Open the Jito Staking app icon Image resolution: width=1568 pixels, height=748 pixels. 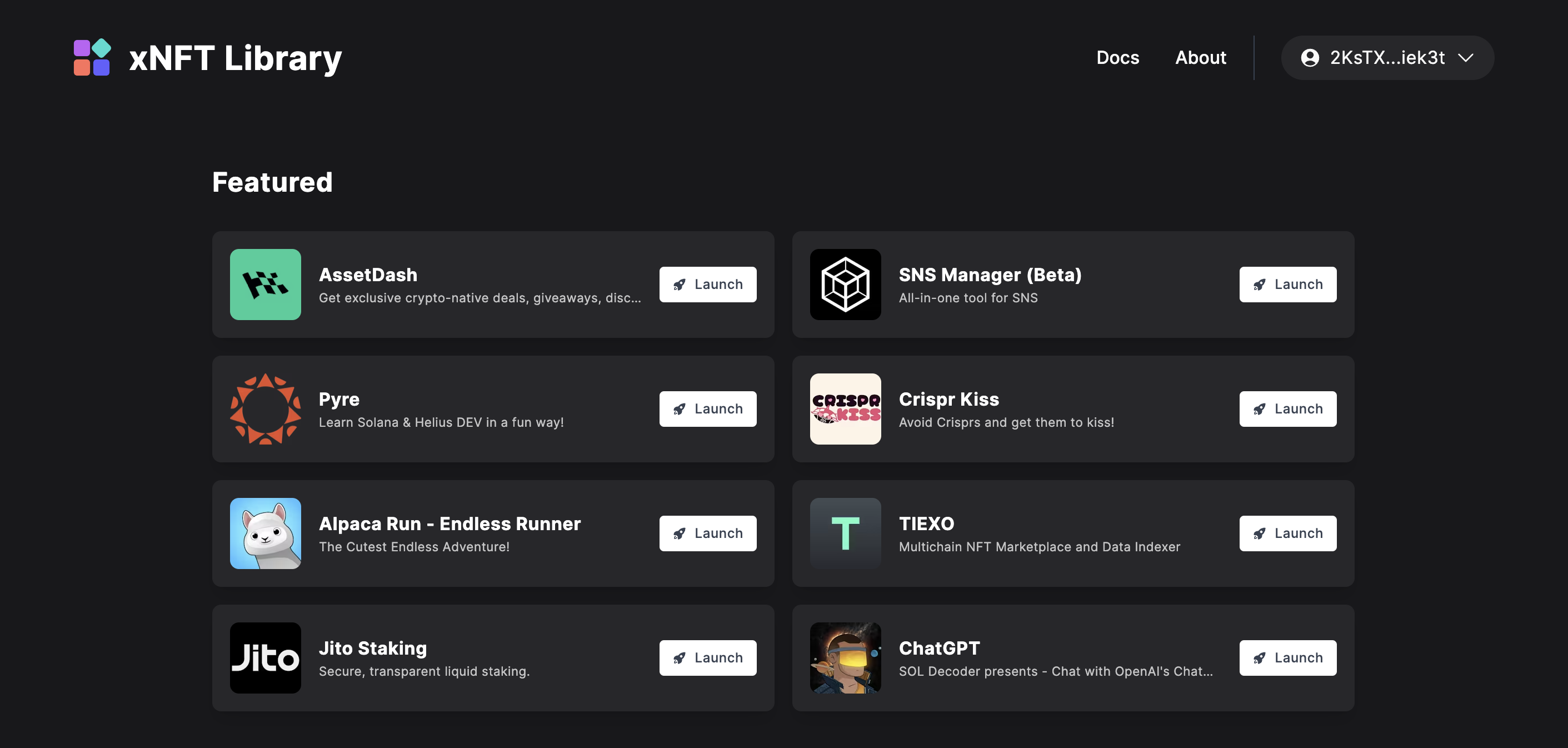[266, 657]
